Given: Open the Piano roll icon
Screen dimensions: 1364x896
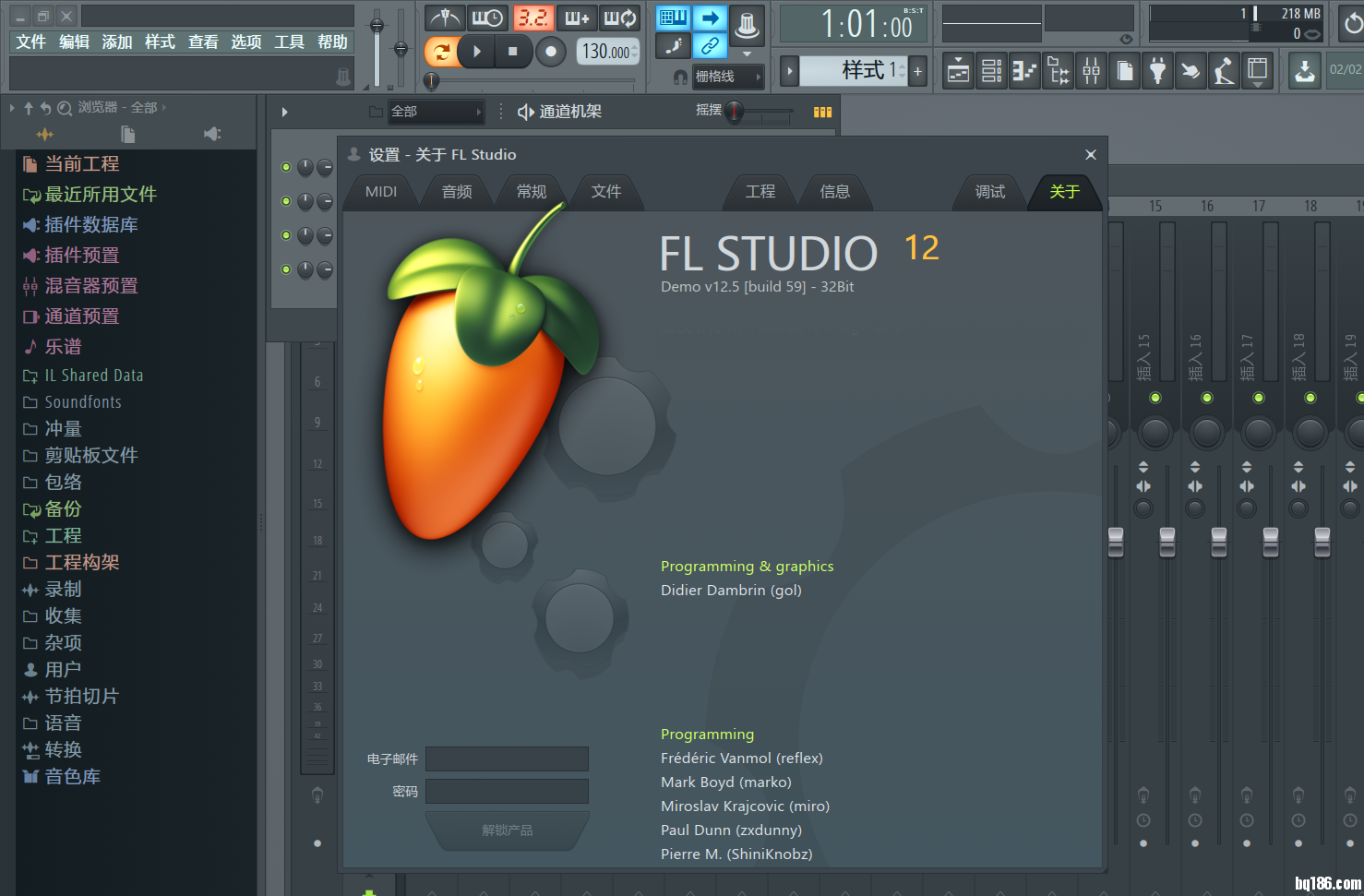Looking at the screenshot, I should (1025, 70).
